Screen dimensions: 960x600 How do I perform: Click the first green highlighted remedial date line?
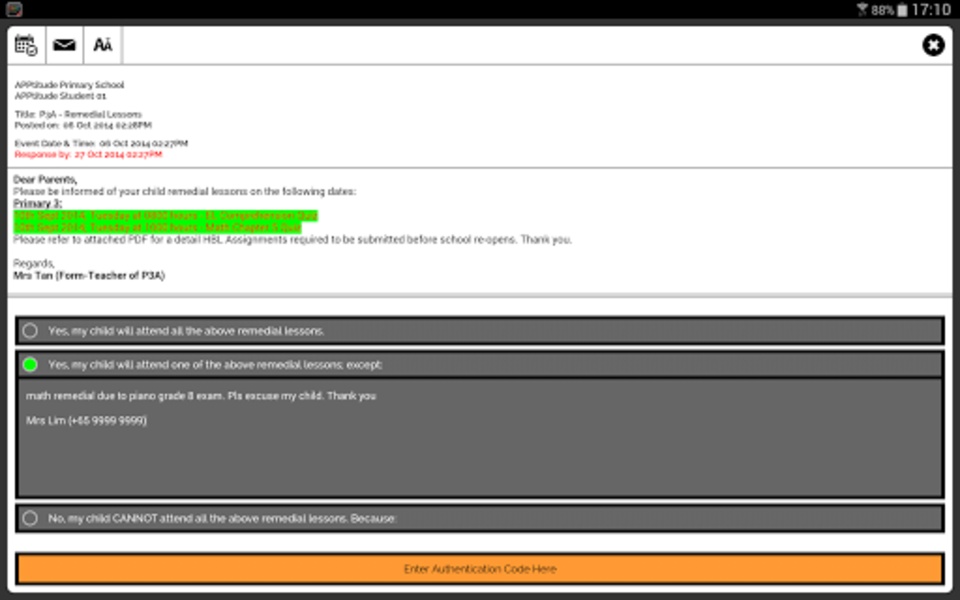tap(165, 216)
